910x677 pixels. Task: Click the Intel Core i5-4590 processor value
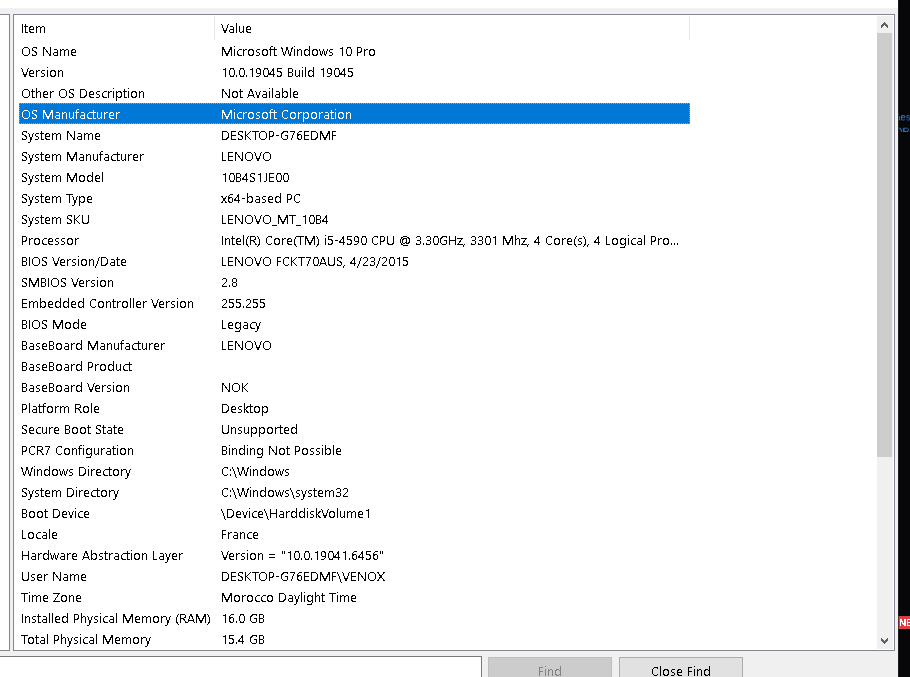[x=450, y=241]
